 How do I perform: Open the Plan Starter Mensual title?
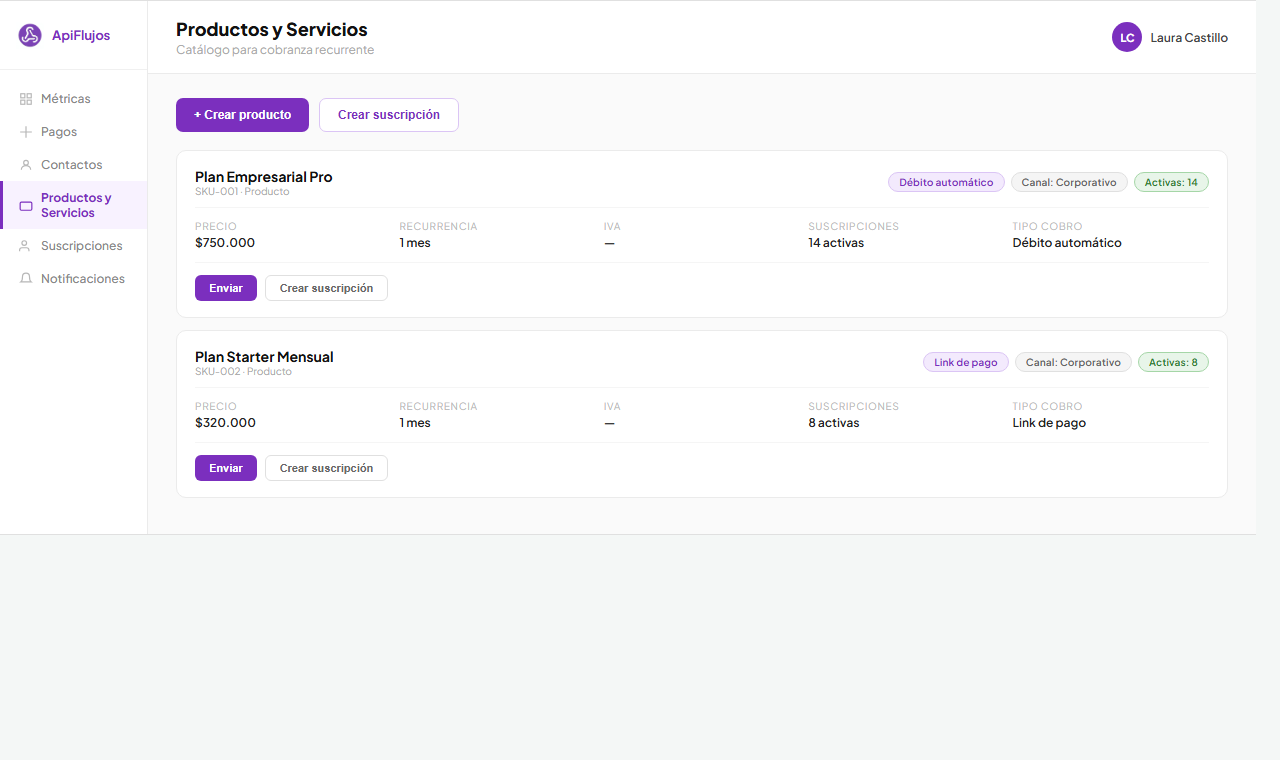click(x=264, y=357)
